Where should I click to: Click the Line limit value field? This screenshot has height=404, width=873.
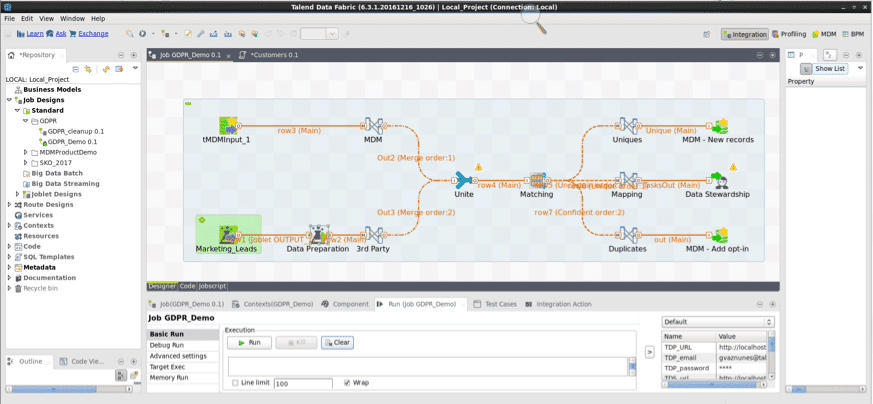pos(303,383)
